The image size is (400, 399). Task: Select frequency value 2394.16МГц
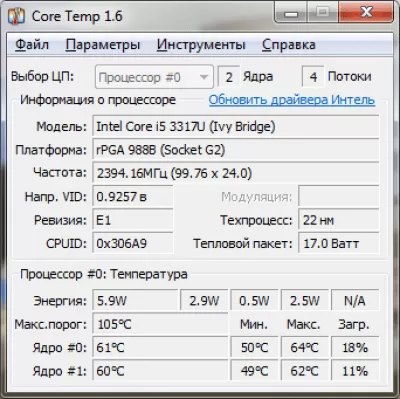point(236,173)
